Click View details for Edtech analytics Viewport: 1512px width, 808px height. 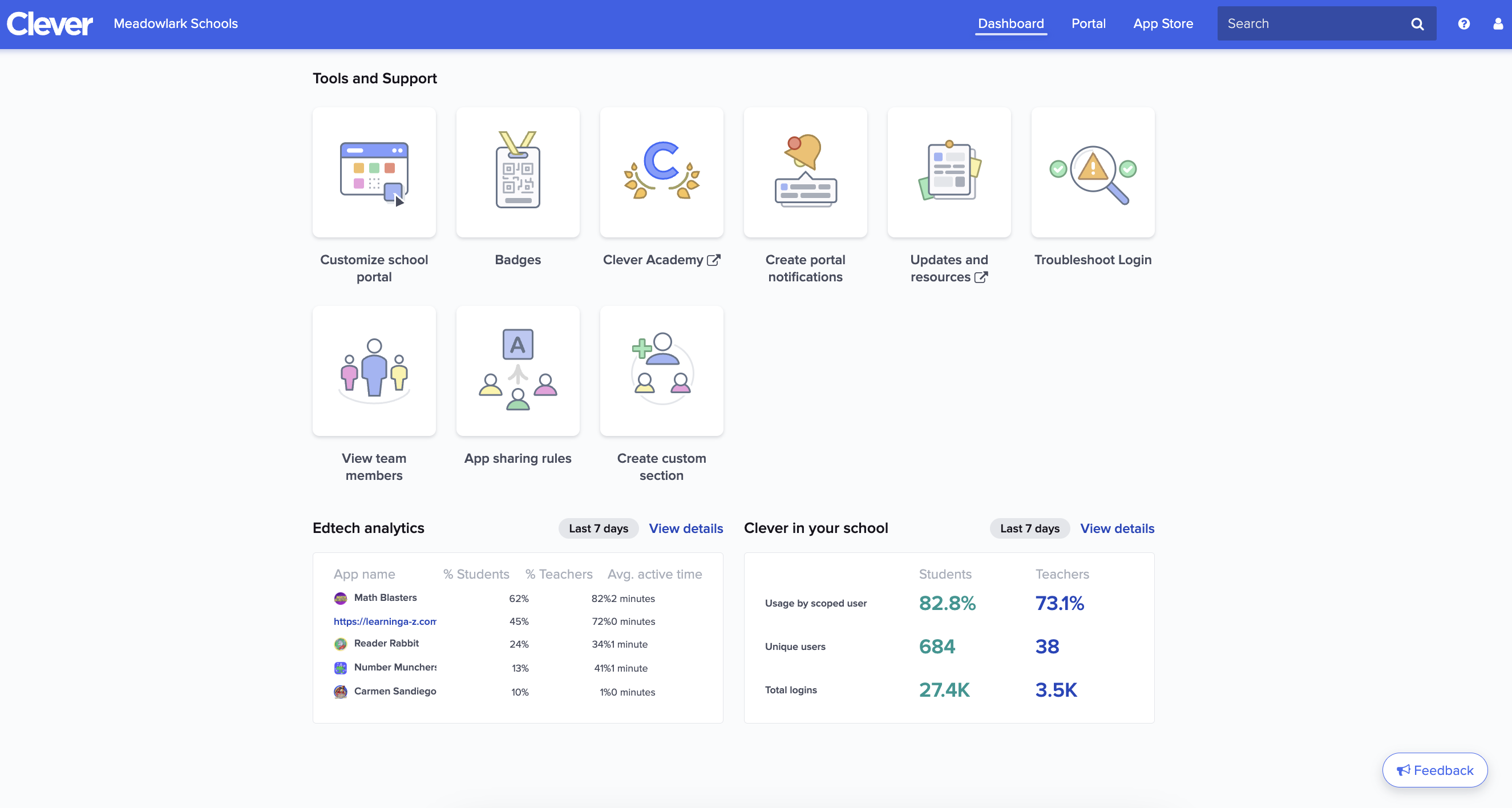(686, 528)
